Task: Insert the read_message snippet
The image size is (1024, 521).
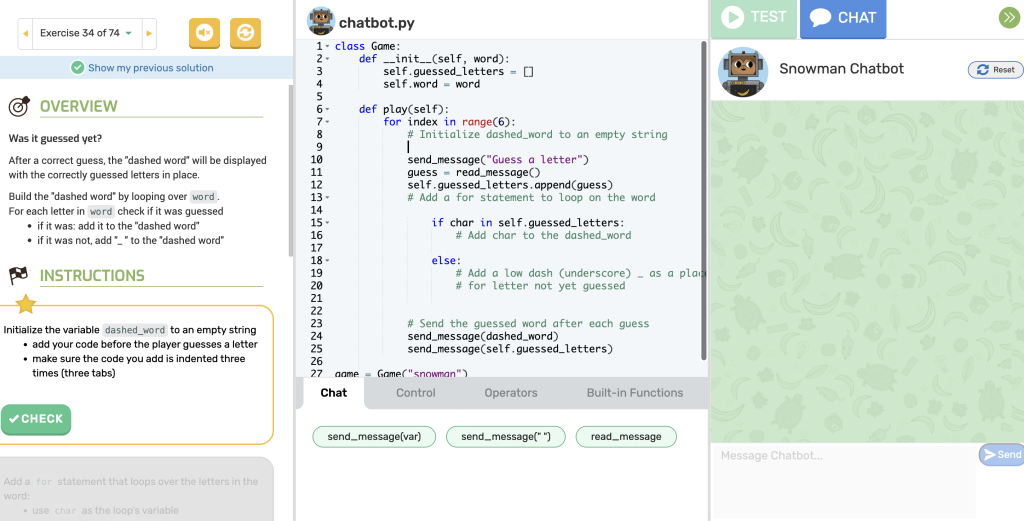Action: point(626,437)
